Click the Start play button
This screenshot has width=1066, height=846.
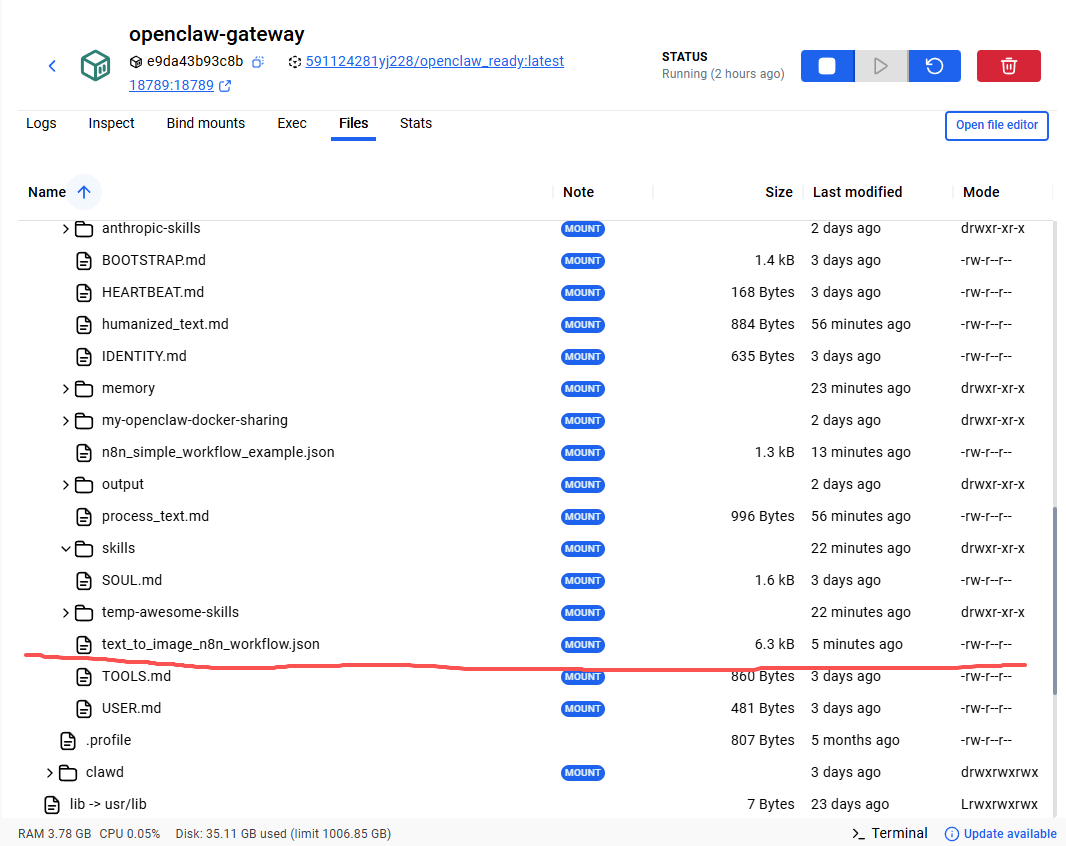pyautogui.click(x=880, y=66)
